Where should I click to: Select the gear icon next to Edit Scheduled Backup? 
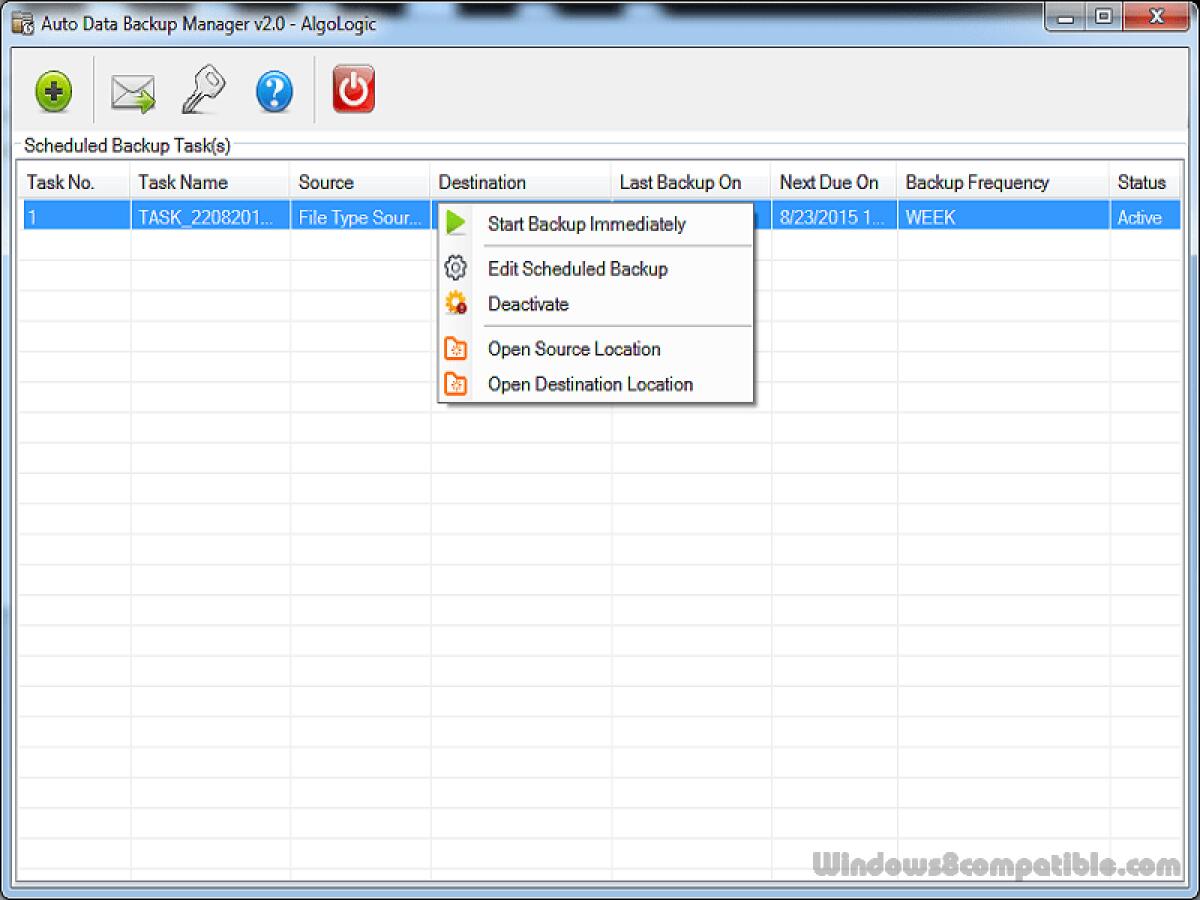point(455,267)
